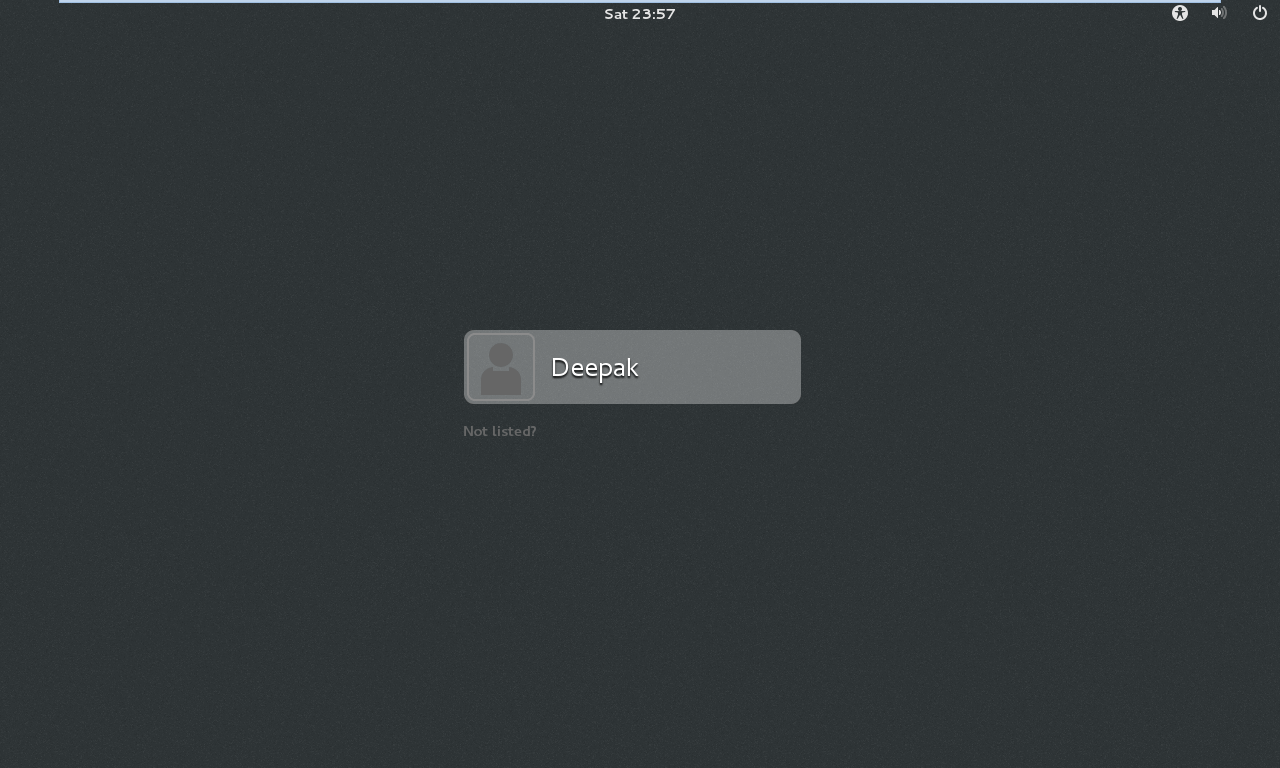The width and height of the screenshot is (1280, 768).
Task: Click the sound indicator in system tray
Action: coord(1218,13)
